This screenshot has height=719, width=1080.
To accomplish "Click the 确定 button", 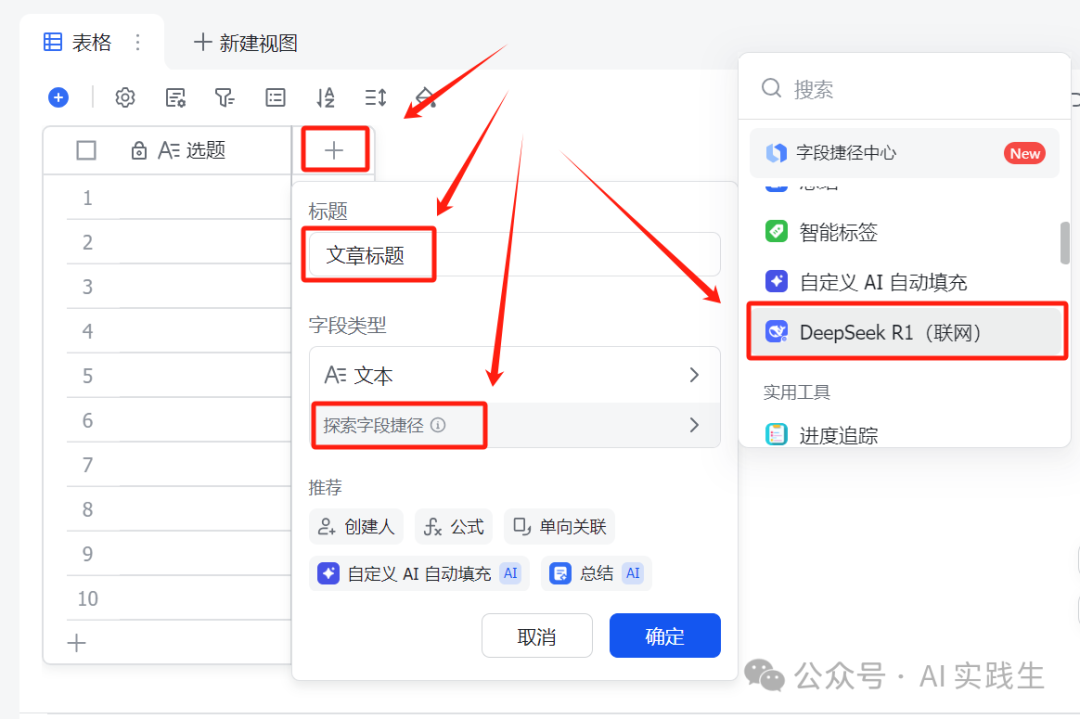I will (x=665, y=636).
